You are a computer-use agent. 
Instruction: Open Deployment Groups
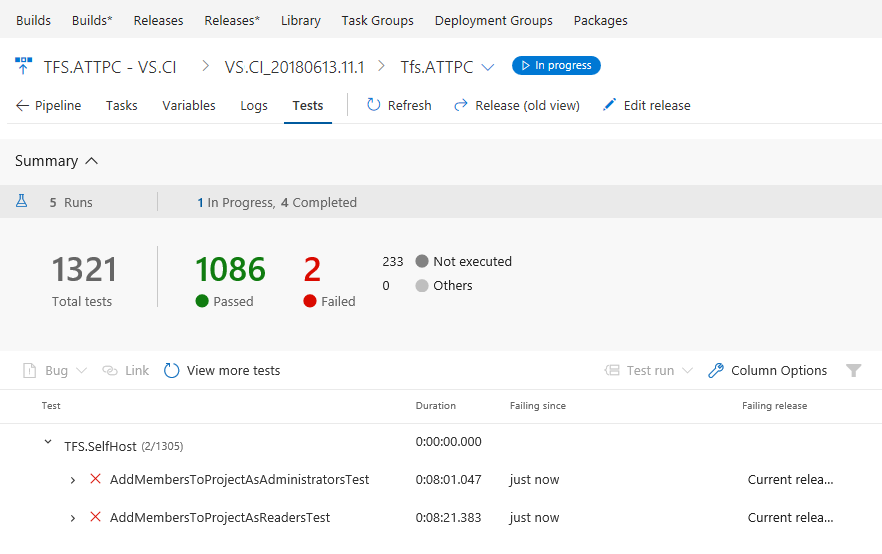(493, 20)
